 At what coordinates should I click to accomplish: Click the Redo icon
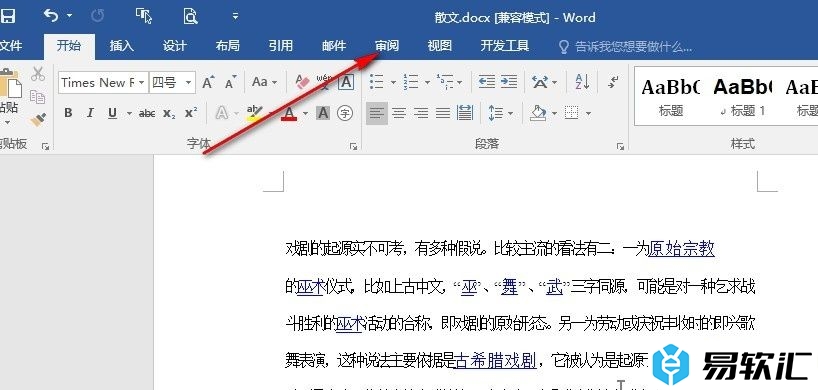(x=97, y=16)
